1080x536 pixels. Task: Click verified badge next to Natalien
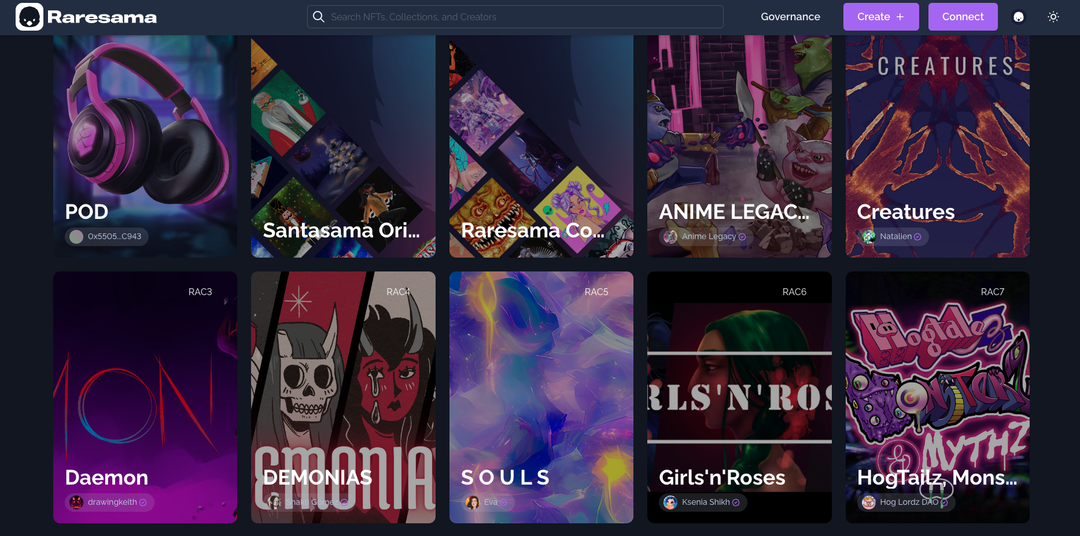[918, 236]
